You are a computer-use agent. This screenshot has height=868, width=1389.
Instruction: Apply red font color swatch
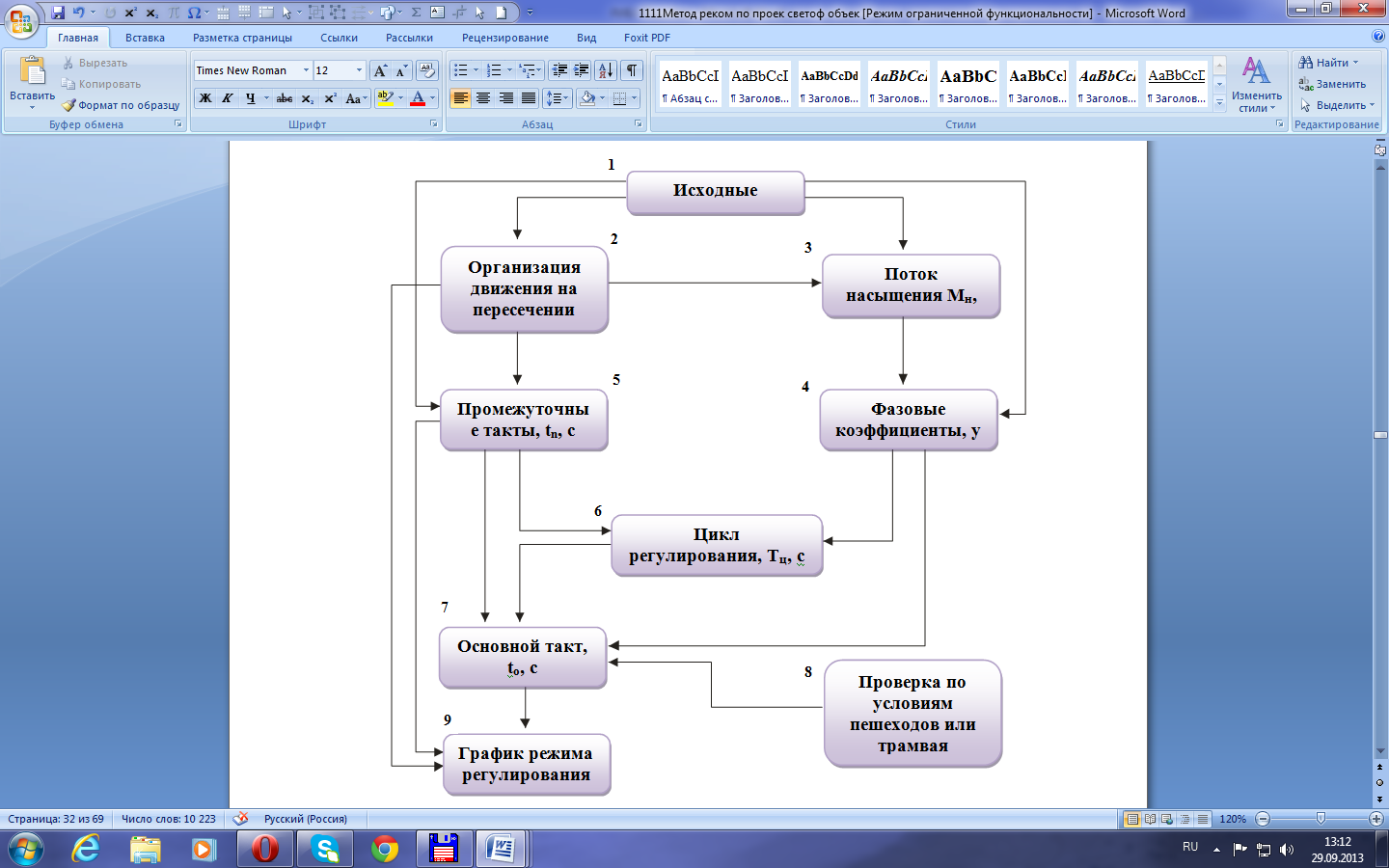[x=417, y=98]
